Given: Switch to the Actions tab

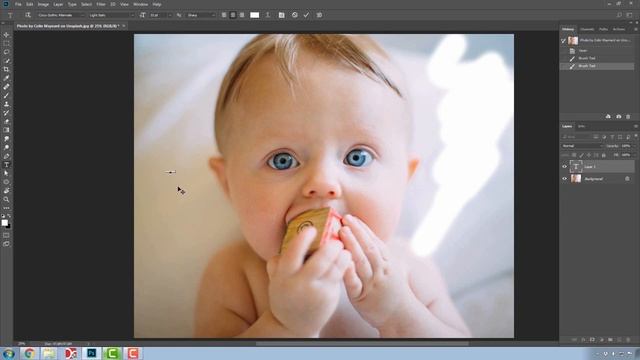Looking at the screenshot, I should [x=619, y=29].
